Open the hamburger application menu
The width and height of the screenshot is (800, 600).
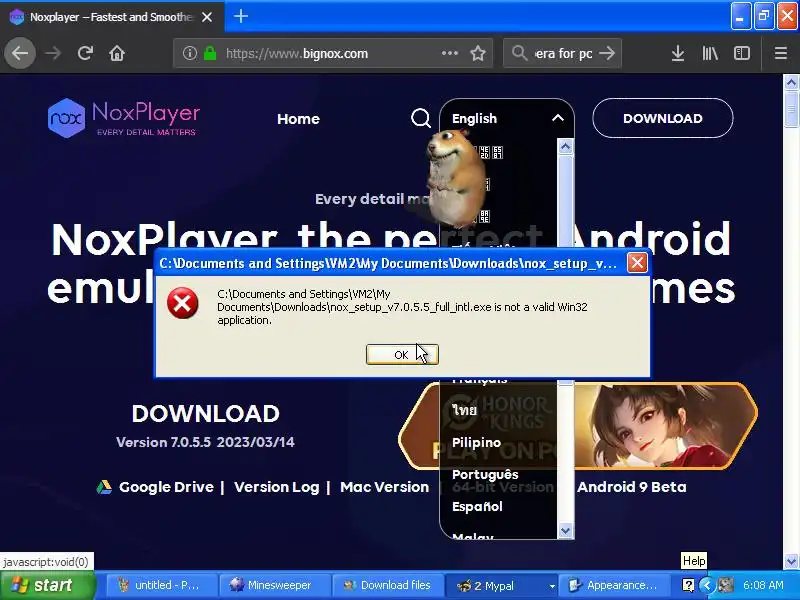pos(780,53)
